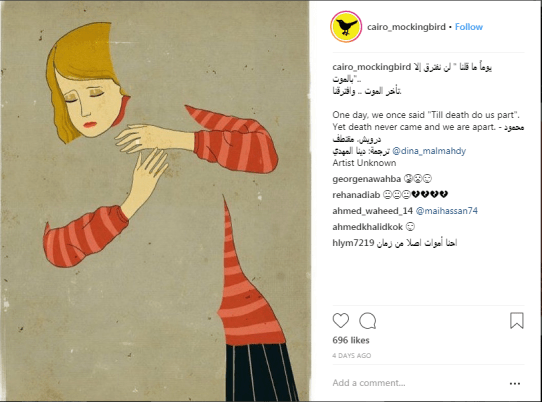Save post with bookmark icon

517,320
